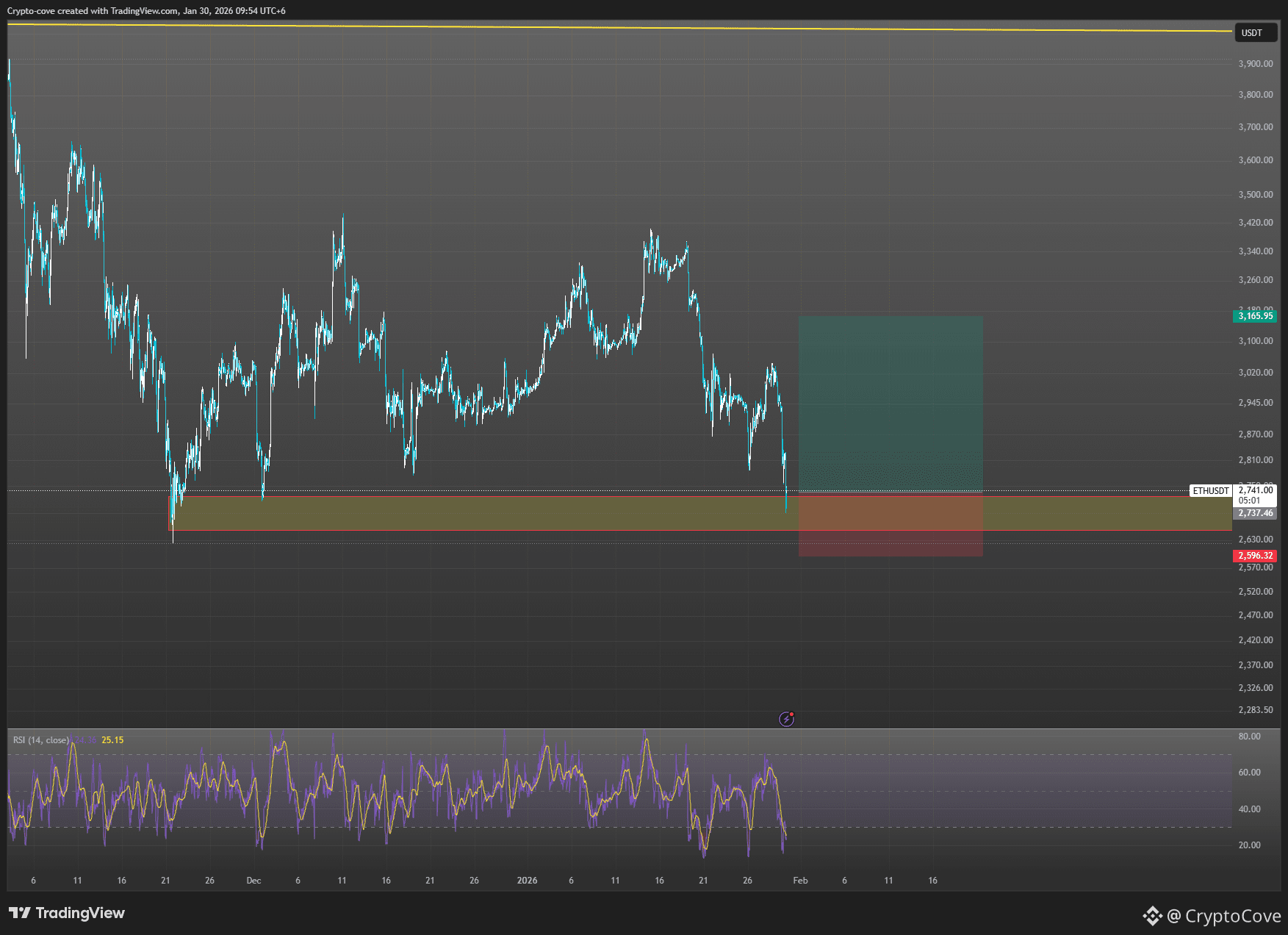Viewport: 1288px width, 935px height.
Task: Click the 2026 label on the time axis
Action: [528, 880]
